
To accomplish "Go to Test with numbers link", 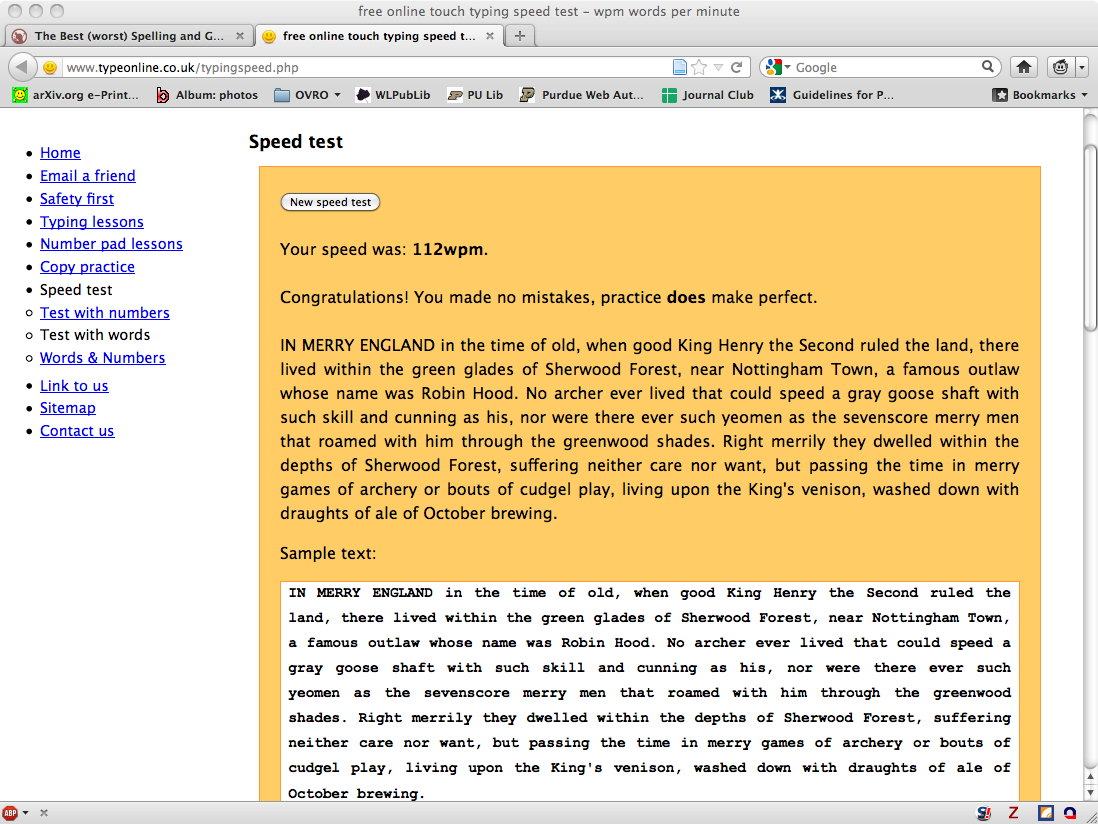I will pos(105,313).
